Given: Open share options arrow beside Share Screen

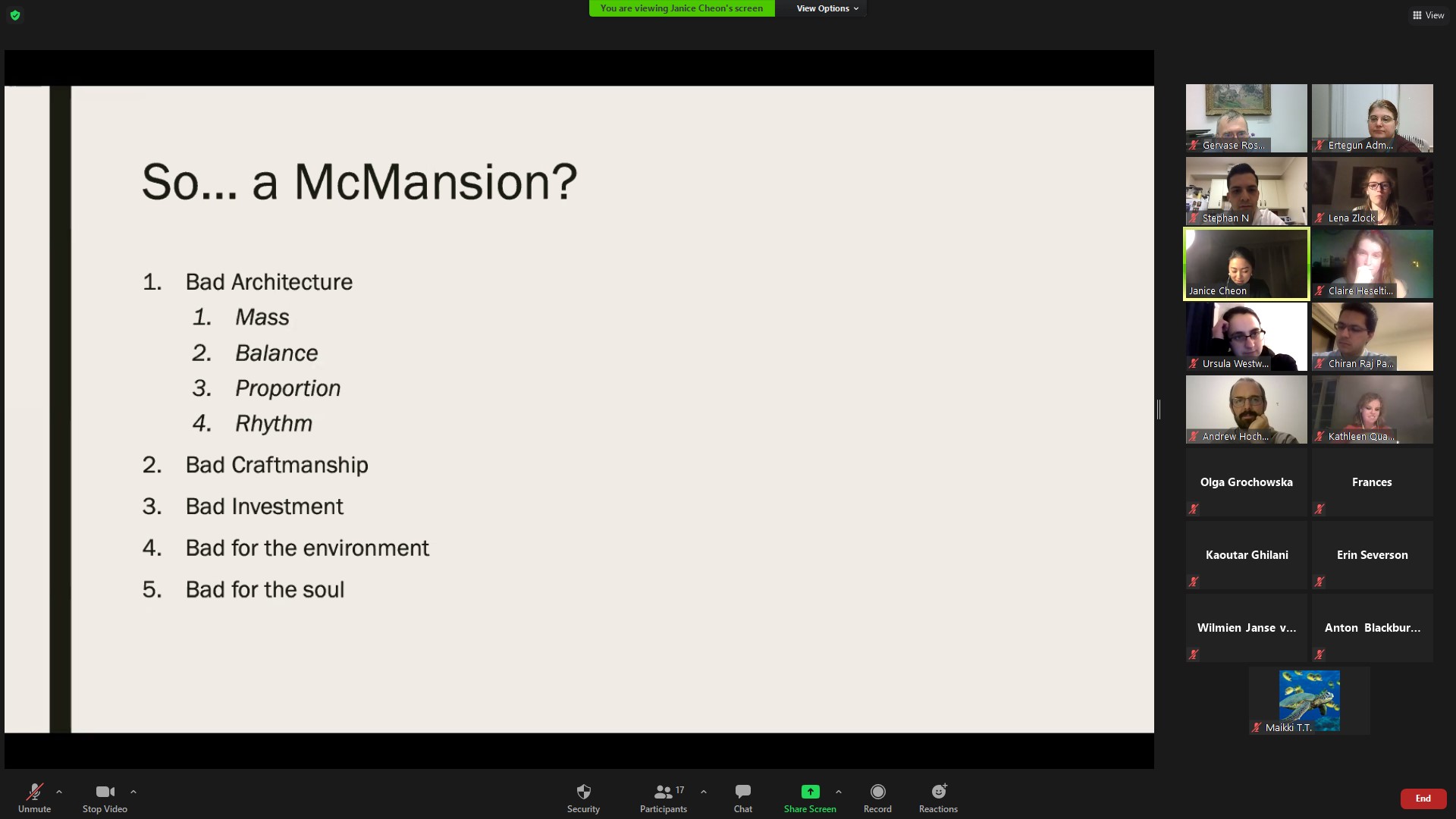Looking at the screenshot, I should (839, 792).
